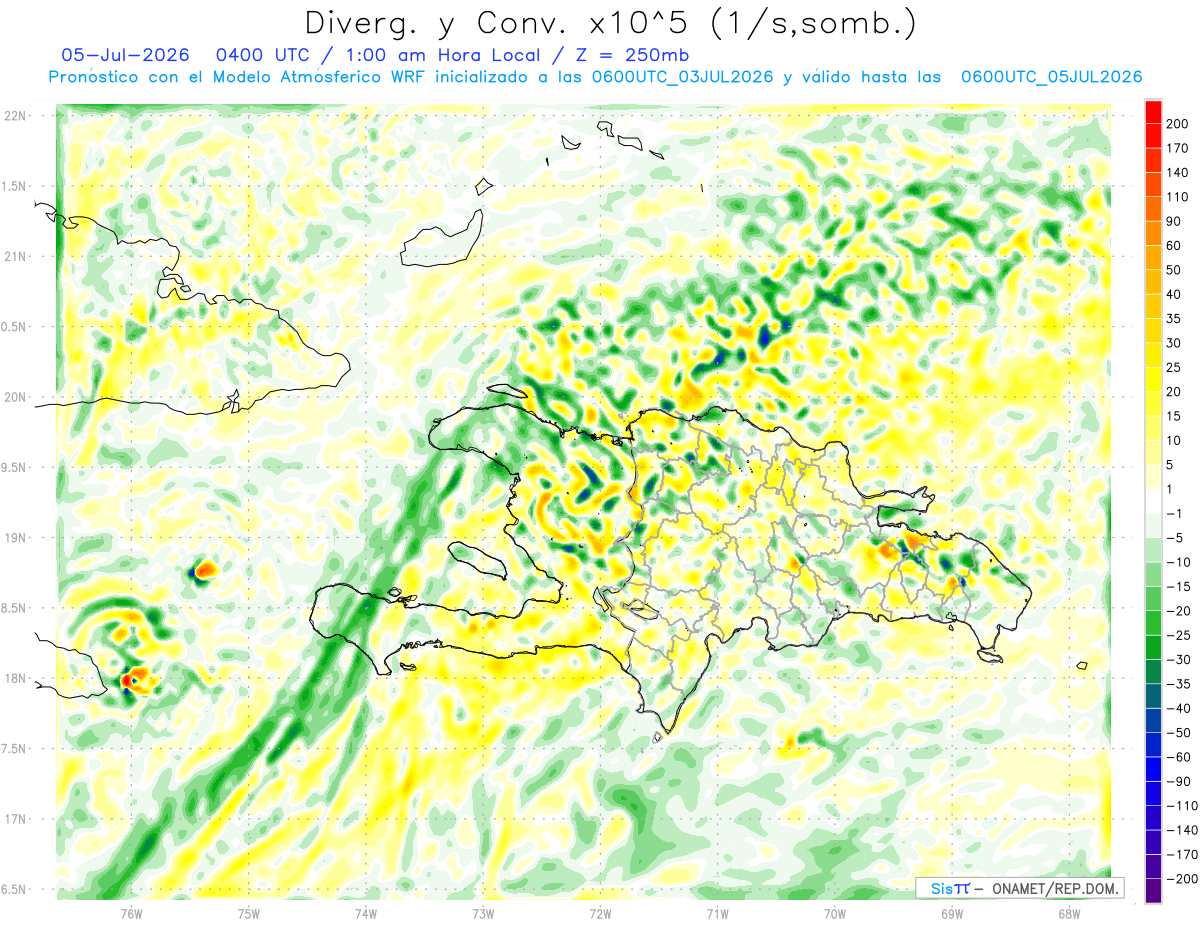Click the "19N" latitude label
Viewport: 1200px width, 927px height.
point(15,537)
